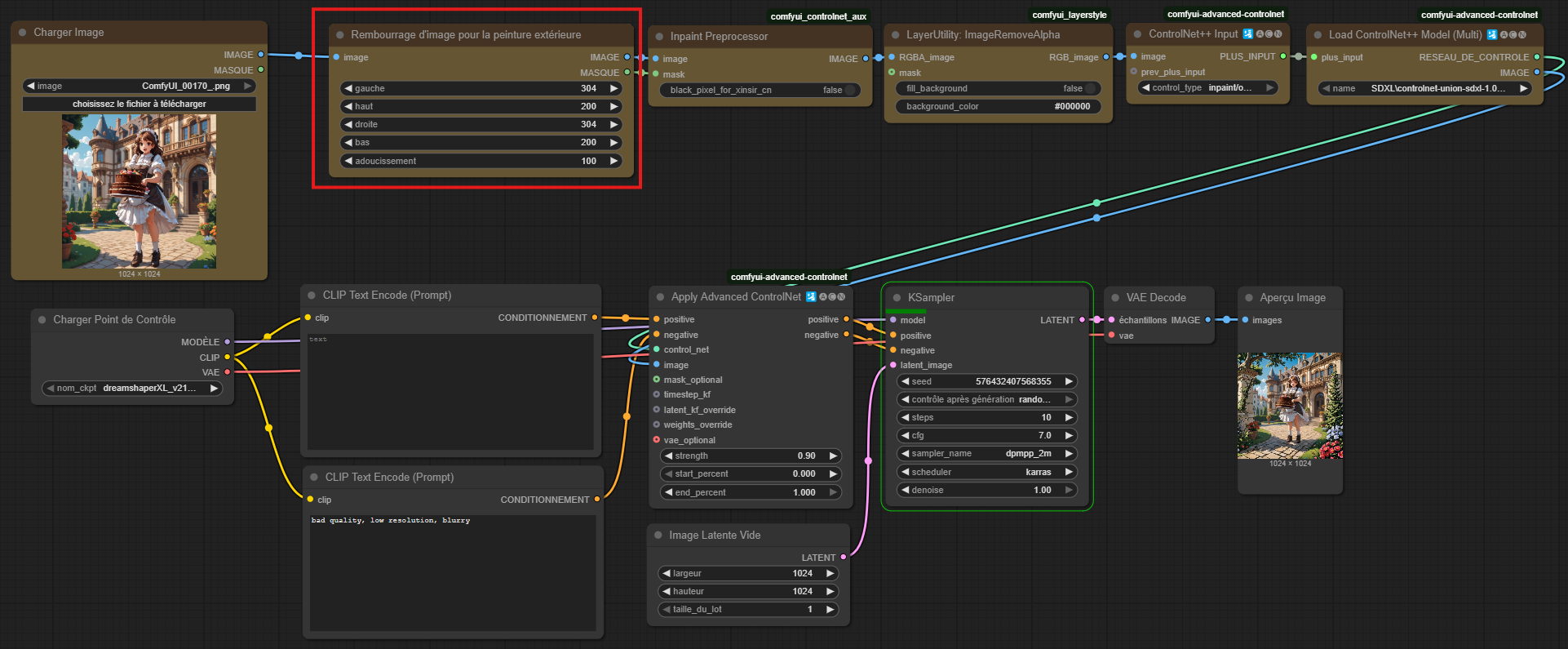
Task: Click the blue badge icon on Apply Advanced ControlNet
Action: click(811, 297)
